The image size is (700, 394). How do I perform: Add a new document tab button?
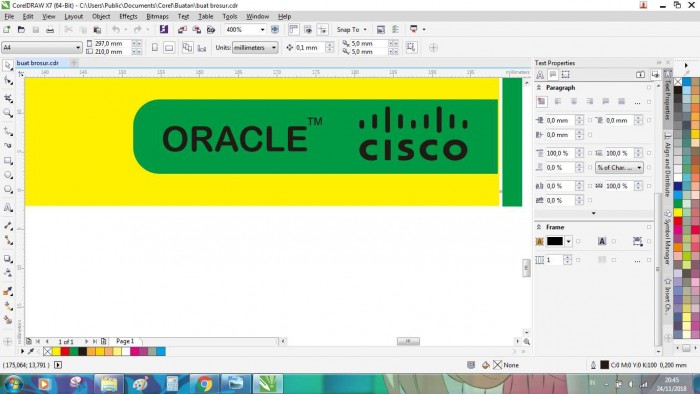(x=74, y=63)
